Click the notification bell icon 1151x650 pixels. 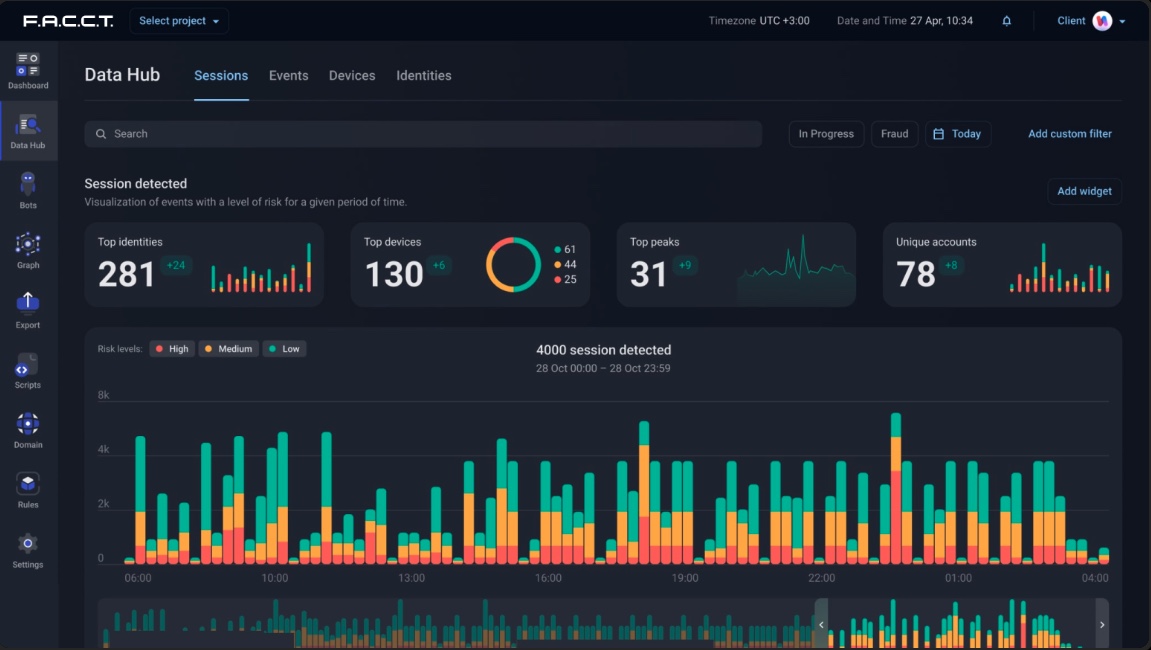pos(1007,21)
